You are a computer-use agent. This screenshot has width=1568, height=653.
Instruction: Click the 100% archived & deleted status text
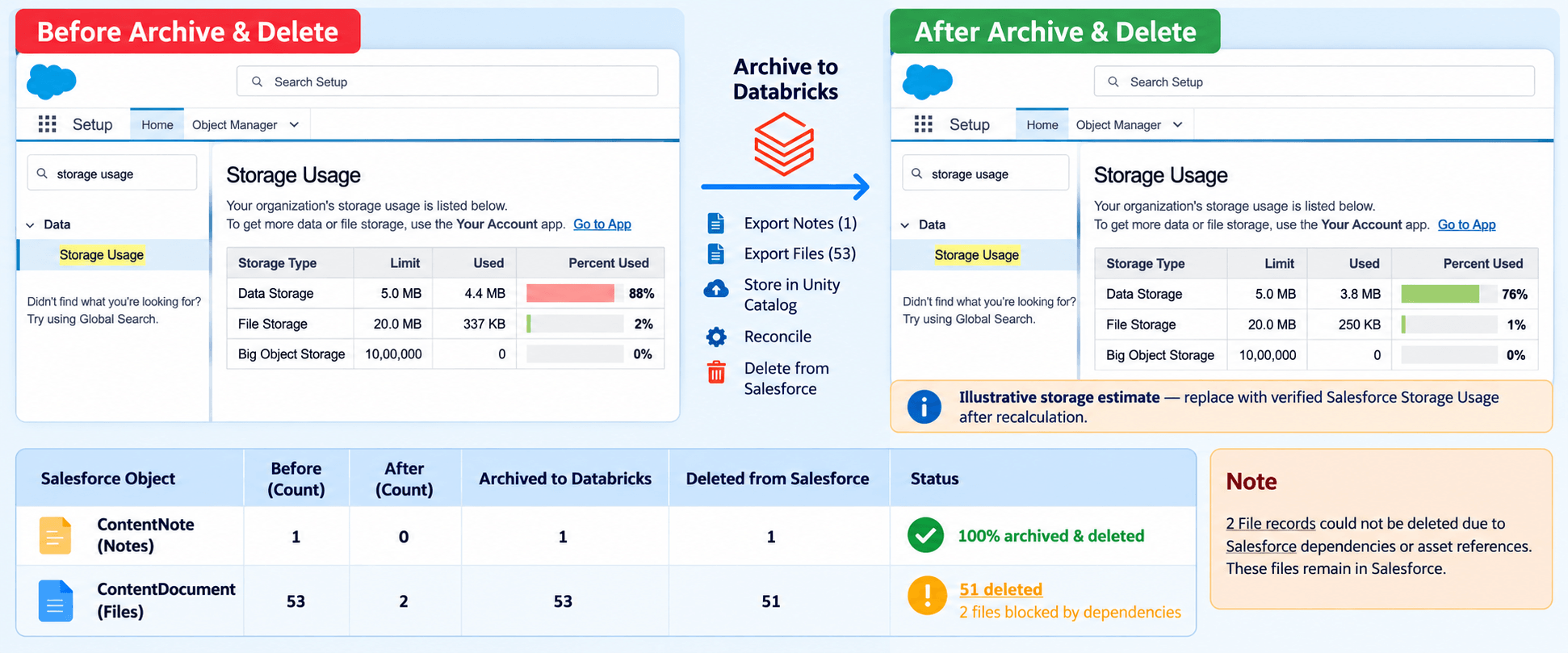1050,536
